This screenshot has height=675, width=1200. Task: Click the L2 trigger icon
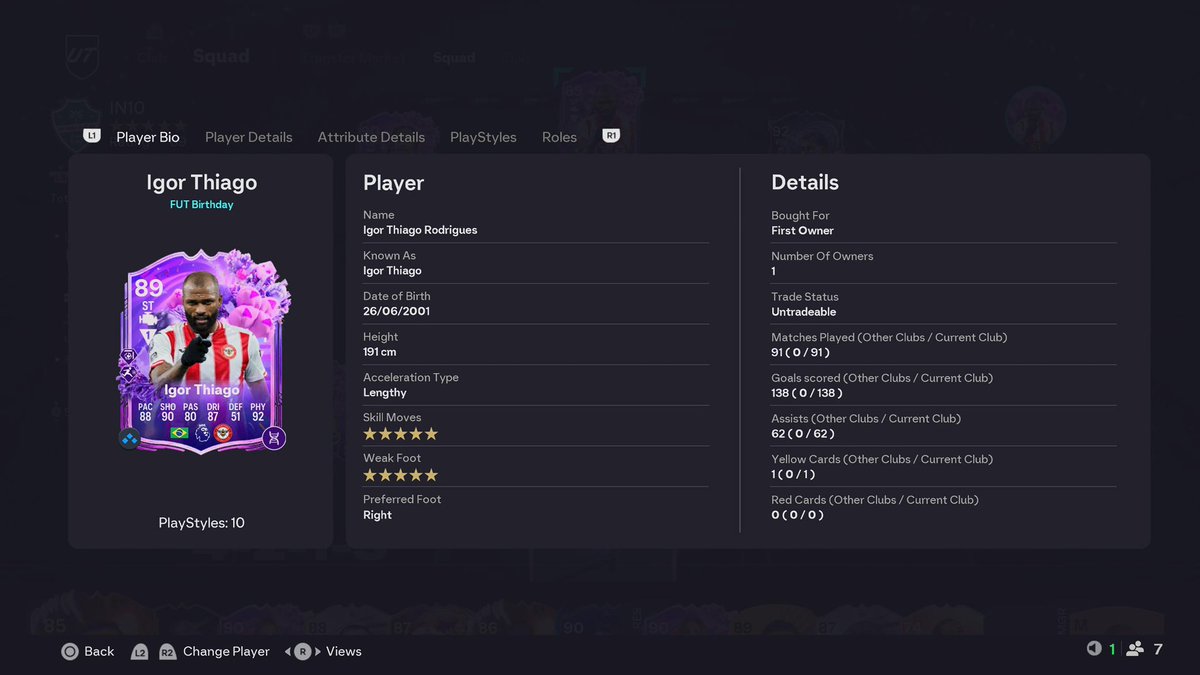[140, 651]
